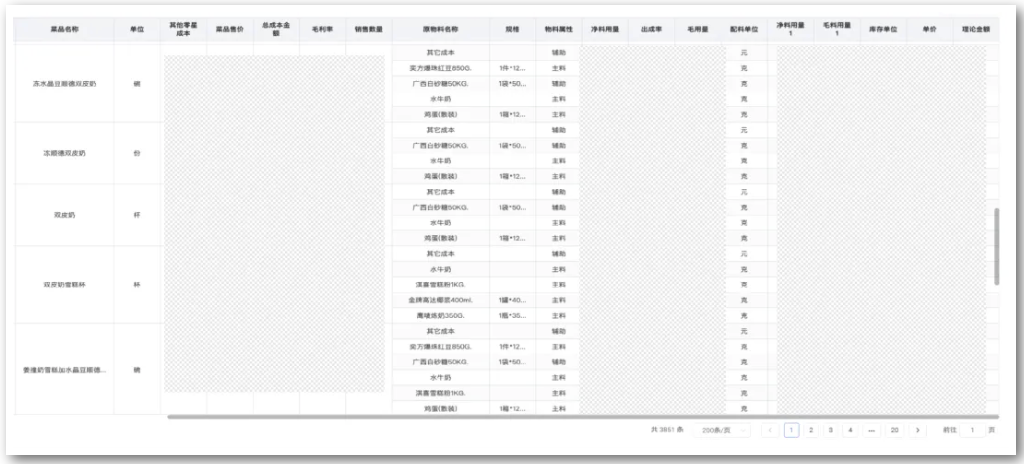Select the 双皮奶雪糕杯 dish cell

click(x=64, y=285)
